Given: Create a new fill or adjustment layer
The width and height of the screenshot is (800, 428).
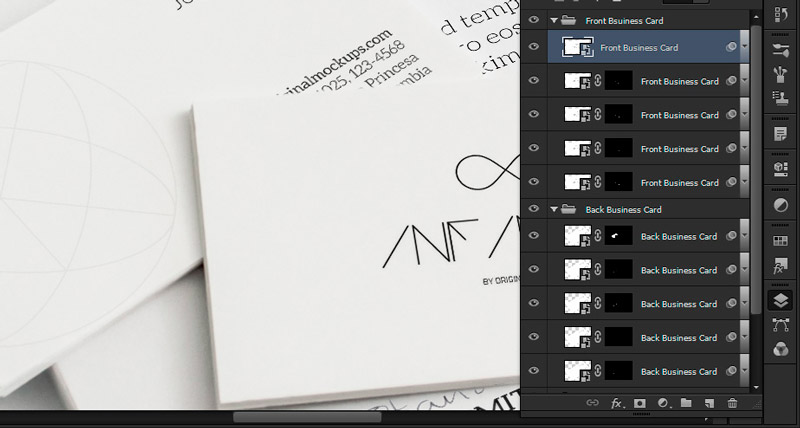Looking at the screenshot, I should pos(663,403).
